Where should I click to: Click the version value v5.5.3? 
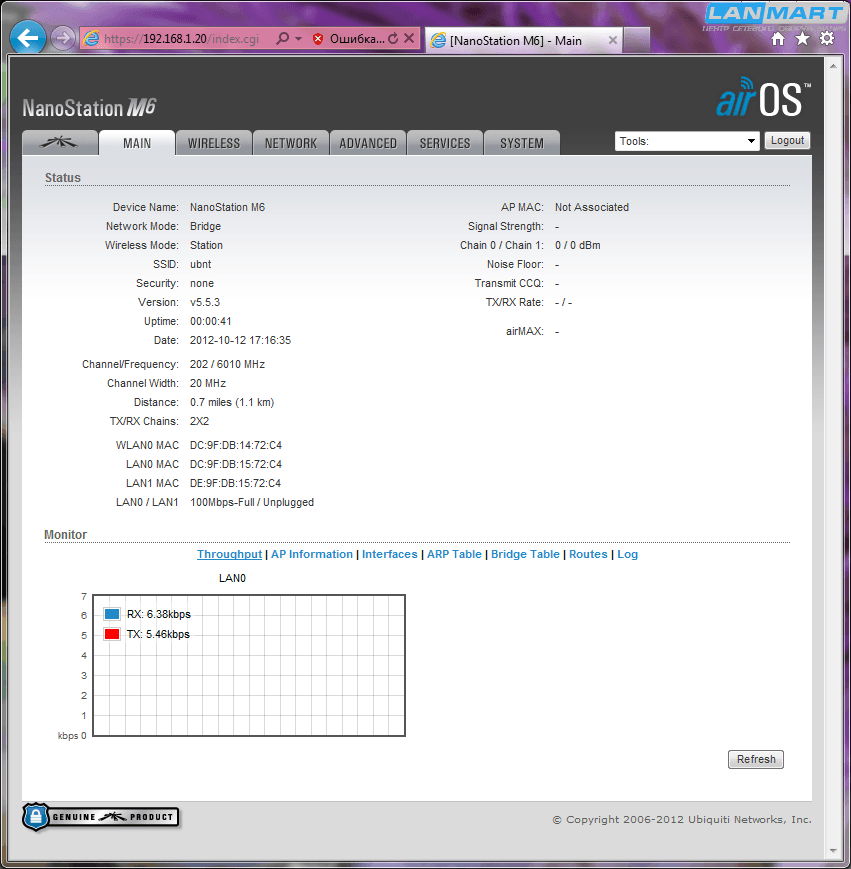(205, 302)
